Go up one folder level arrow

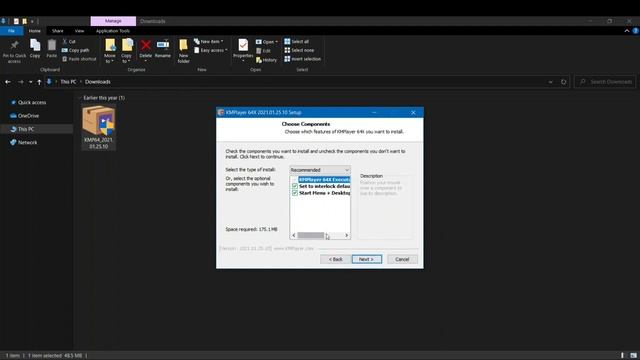point(39,82)
